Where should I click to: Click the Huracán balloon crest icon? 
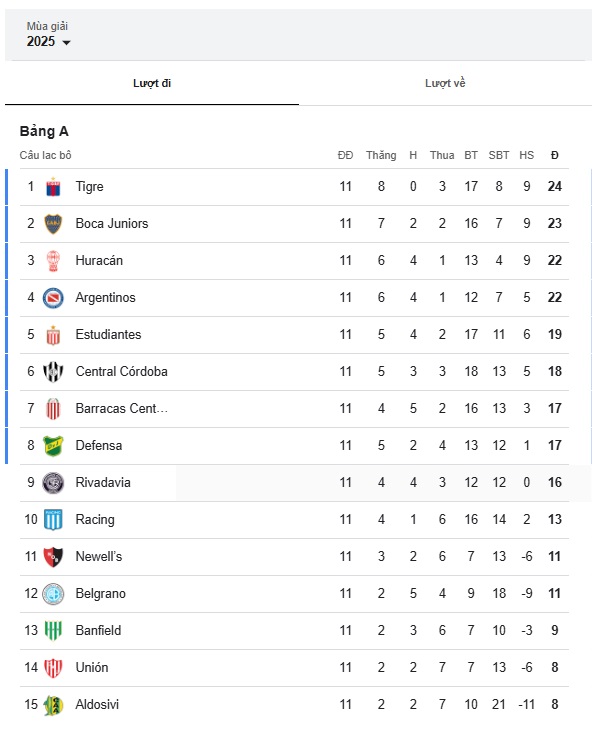[53, 261]
